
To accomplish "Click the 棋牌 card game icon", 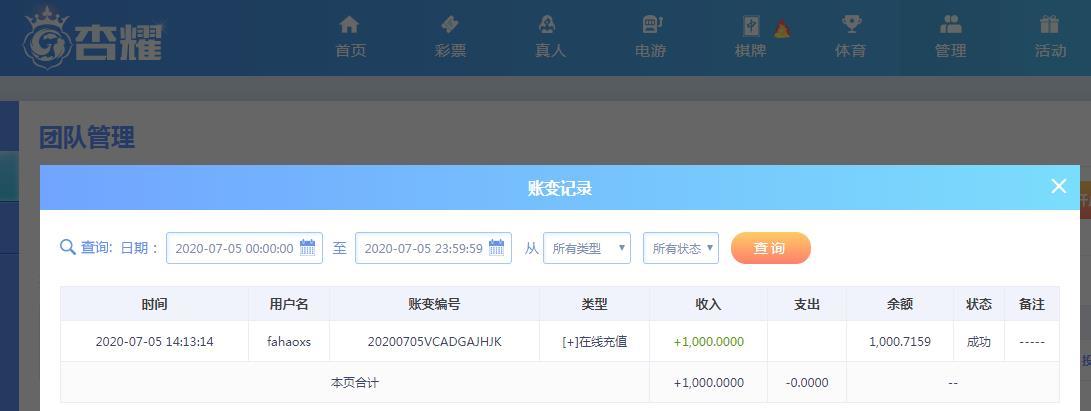I will click(x=751, y=26).
